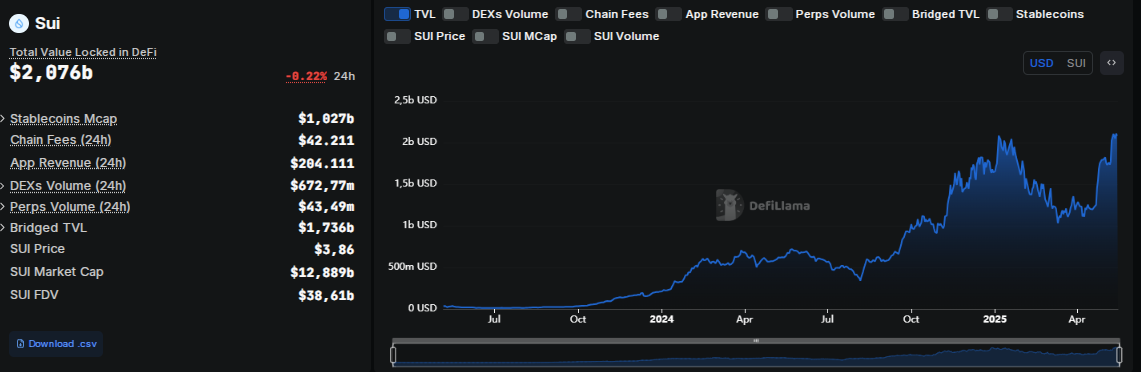Turn on the Stablecoins toggle
Image resolution: width=1141 pixels, height=372 pixels.
[999, 14]
